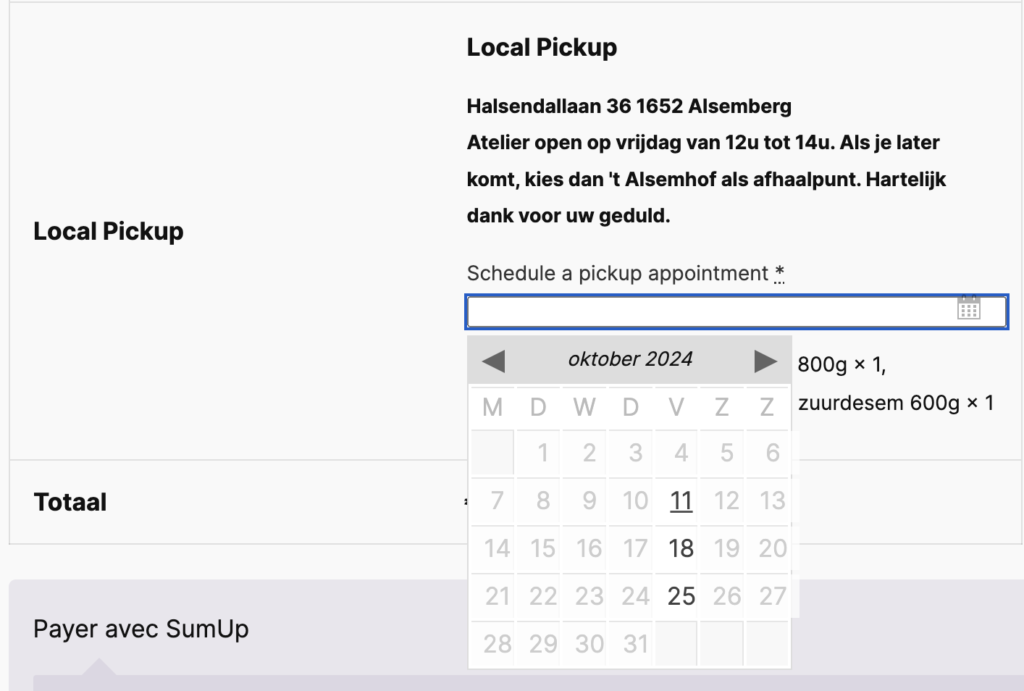Click the required asterisk next to label
Screen dimensions: 1024x691
779,273
